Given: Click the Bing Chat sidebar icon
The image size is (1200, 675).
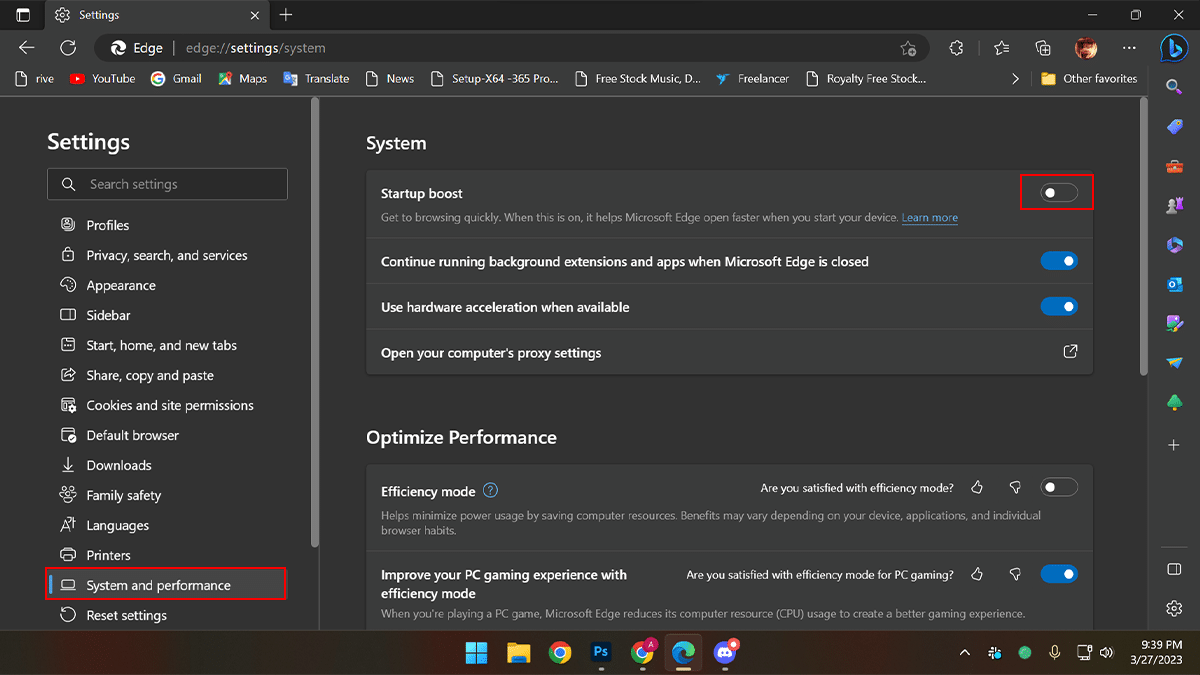Looking at the screenshot, I should click(x=1173, y=47).
